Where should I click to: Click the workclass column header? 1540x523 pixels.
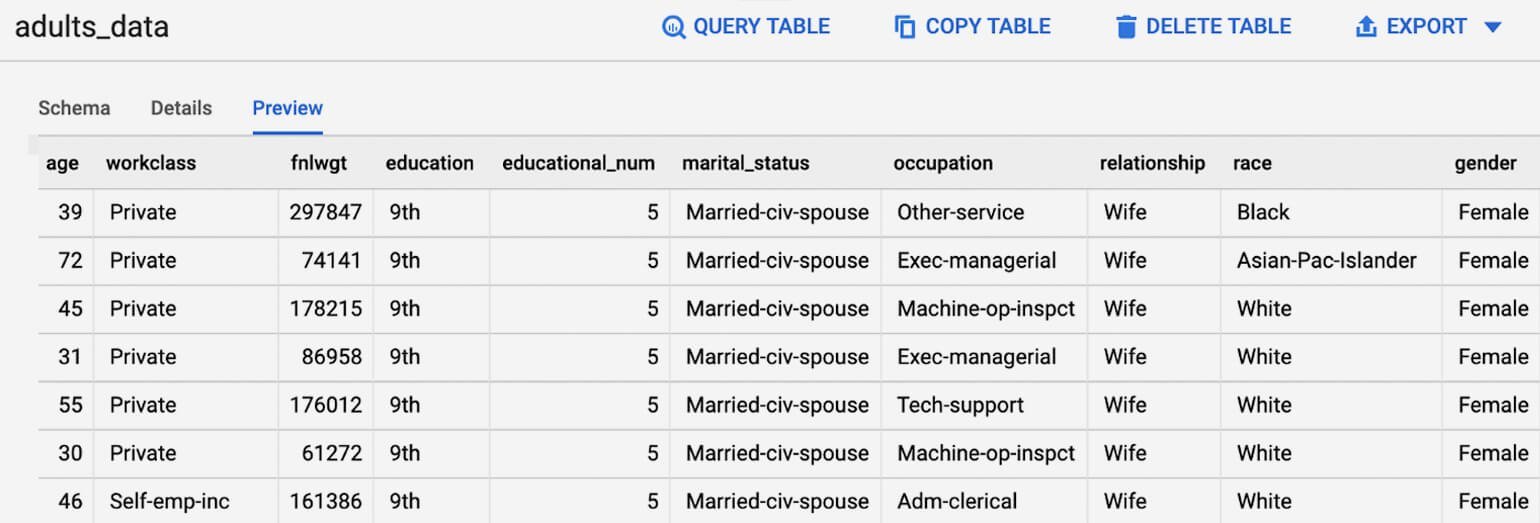point(151,163)
